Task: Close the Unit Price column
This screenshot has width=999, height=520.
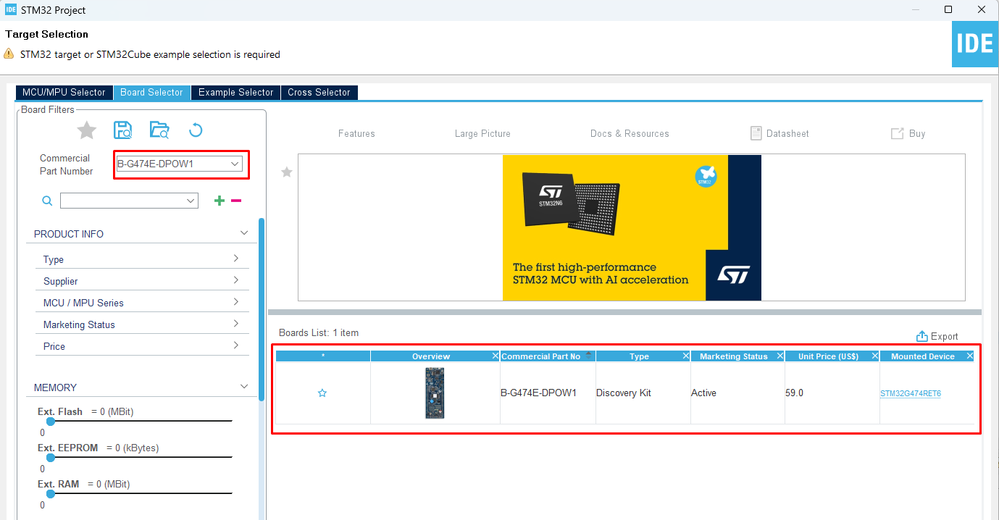Action: pyautogui.click(x=875, y=356)
